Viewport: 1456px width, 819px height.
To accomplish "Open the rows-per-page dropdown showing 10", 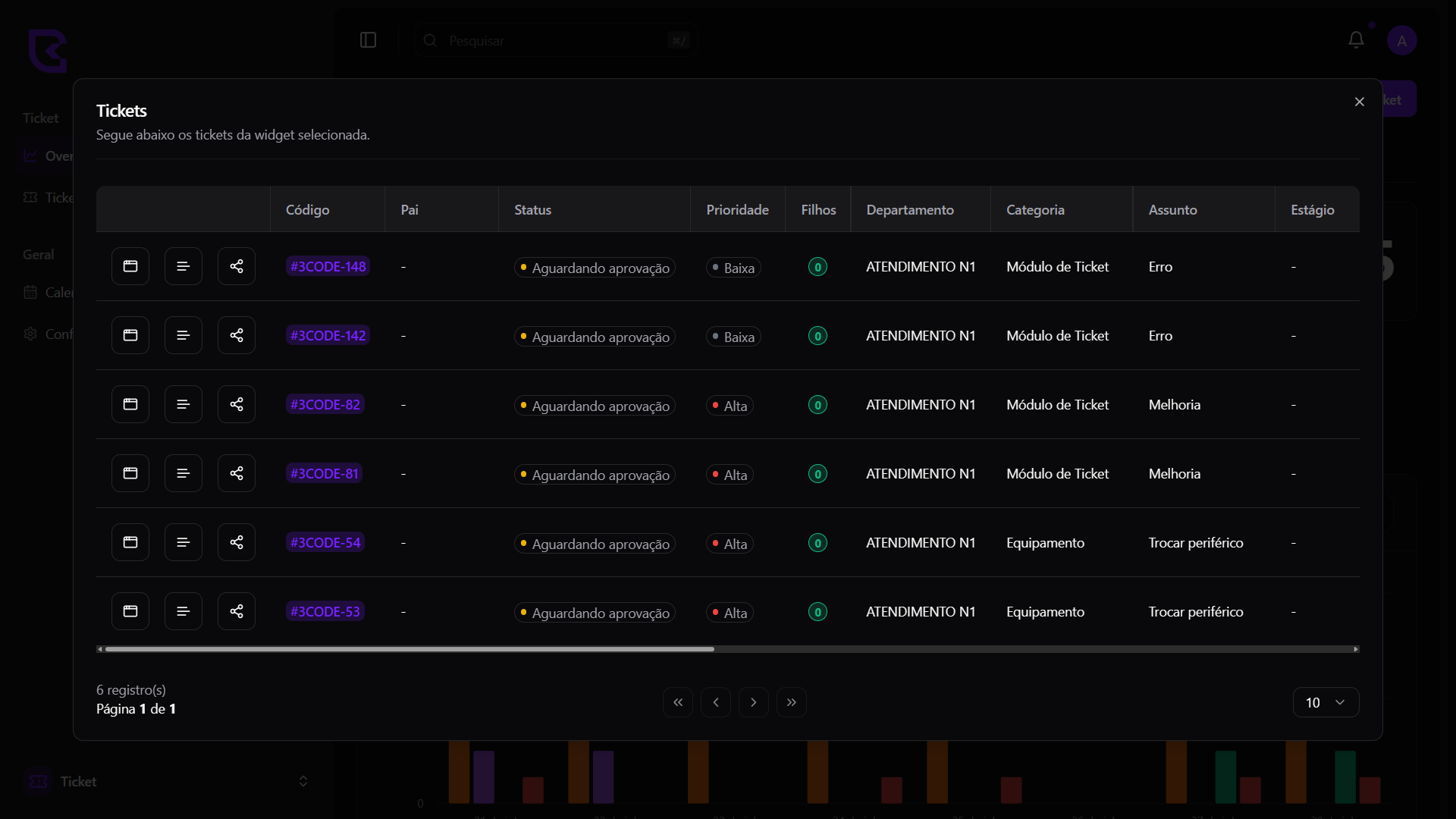I will coord(1325,702).
